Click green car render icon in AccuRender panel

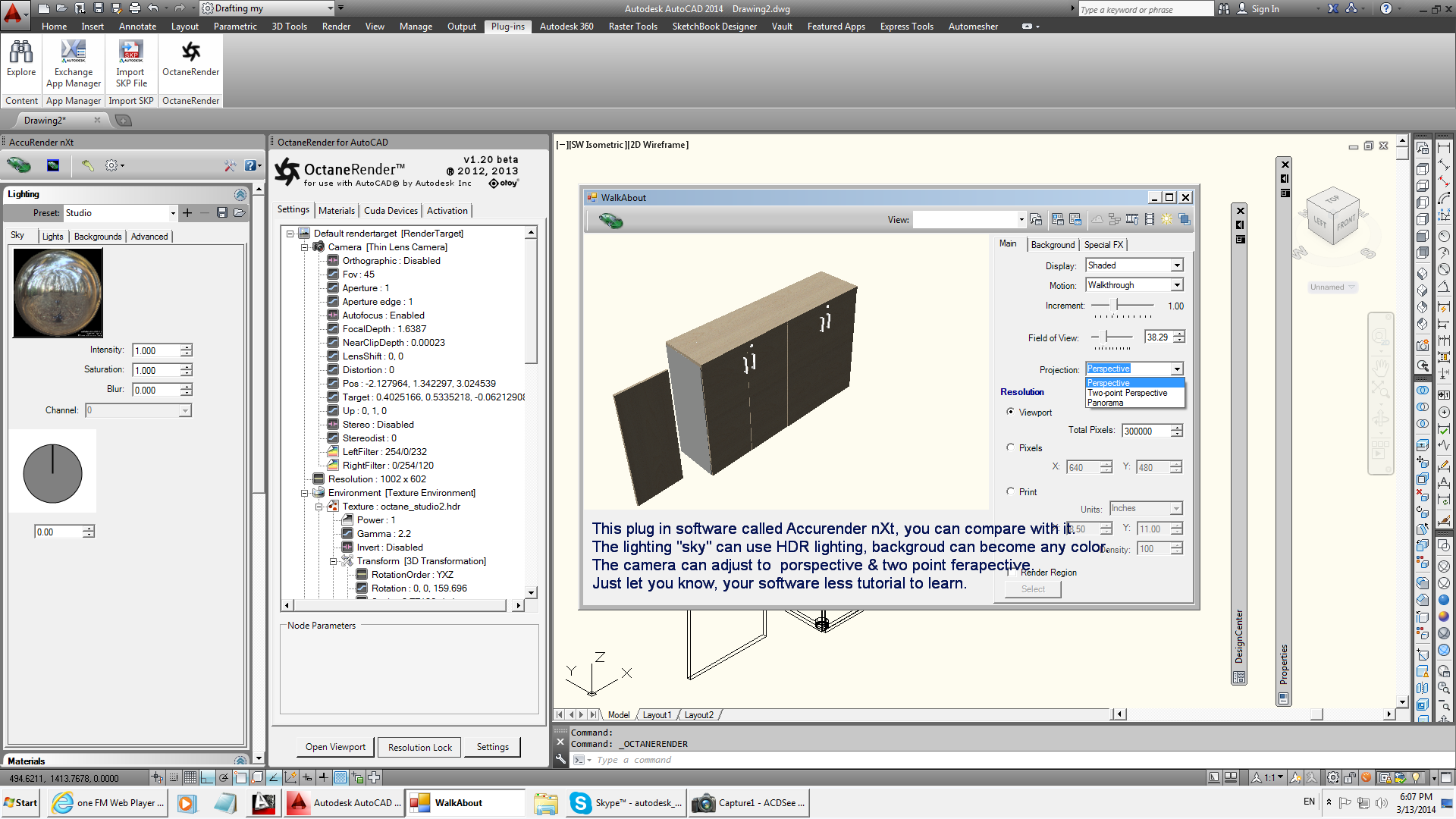[x=18, y=165]
